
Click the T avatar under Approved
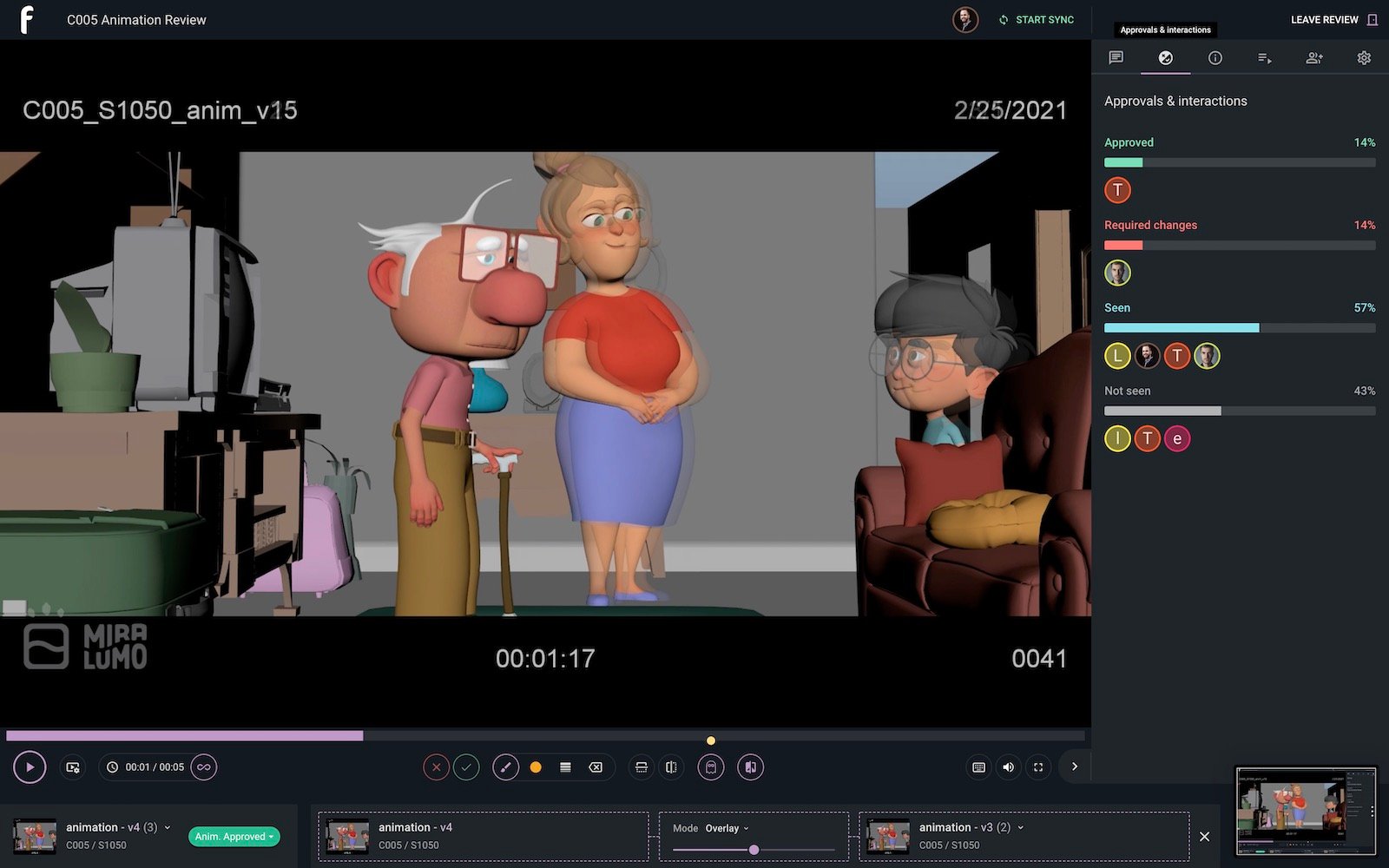point(1117,189)
